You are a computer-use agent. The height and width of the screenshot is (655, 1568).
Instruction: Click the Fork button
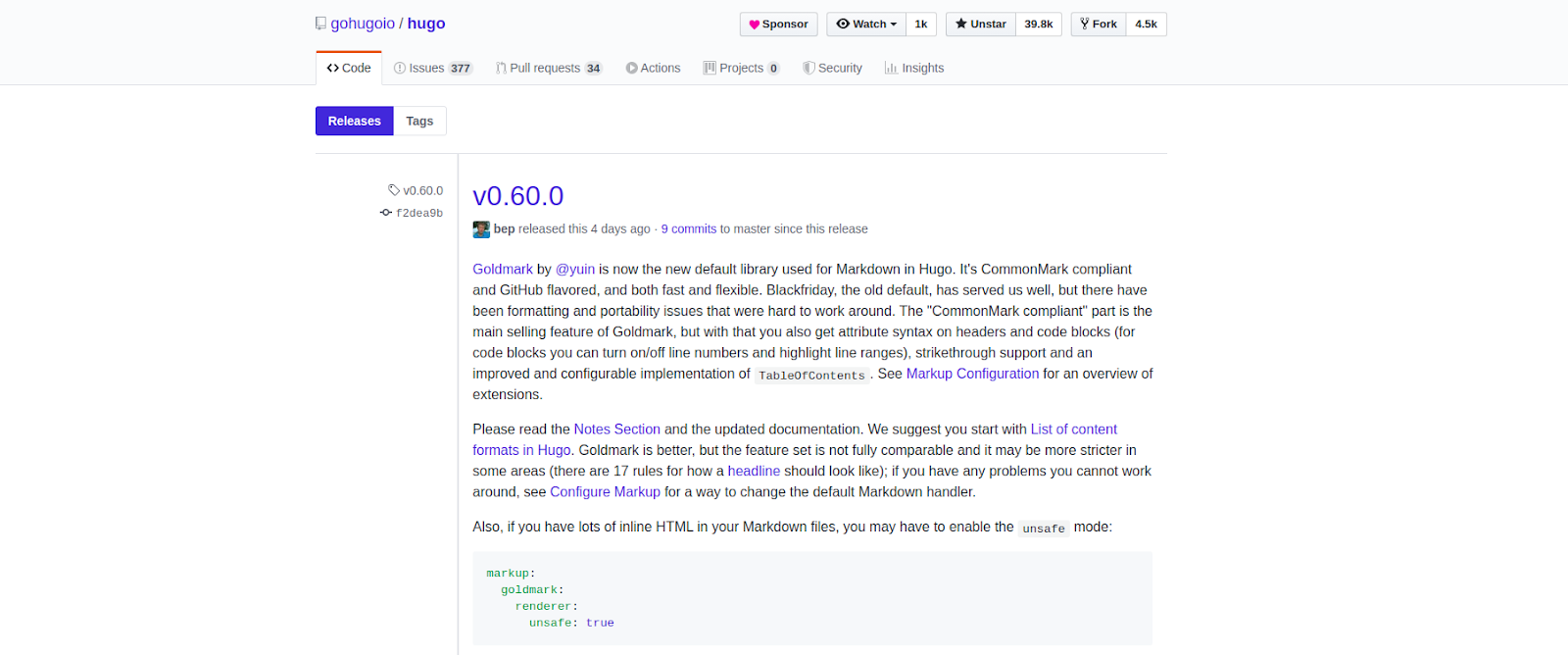[x=1099, y=25]
